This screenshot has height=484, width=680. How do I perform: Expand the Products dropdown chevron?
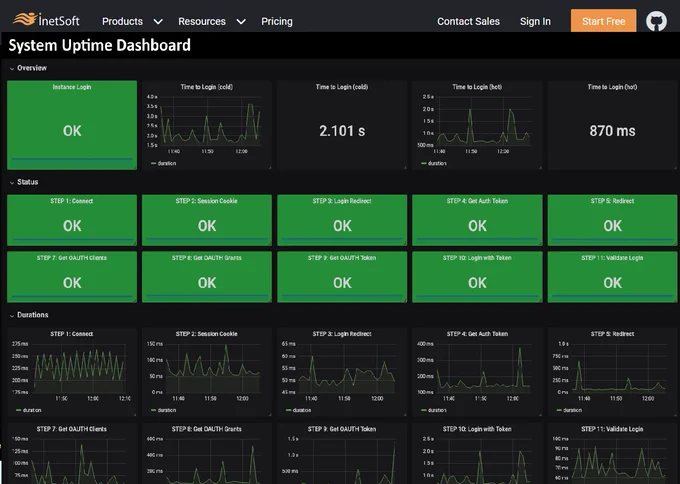point(158,21)
